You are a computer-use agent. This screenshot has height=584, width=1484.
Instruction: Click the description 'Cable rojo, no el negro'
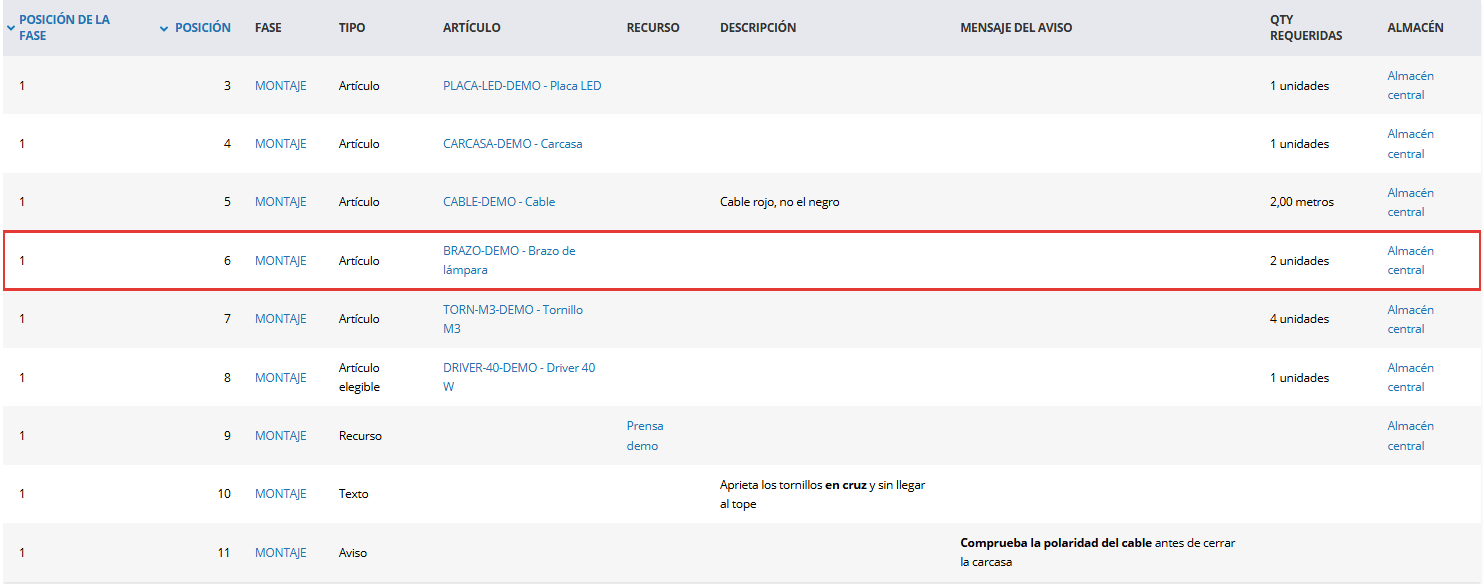click(x=780, y=202)
